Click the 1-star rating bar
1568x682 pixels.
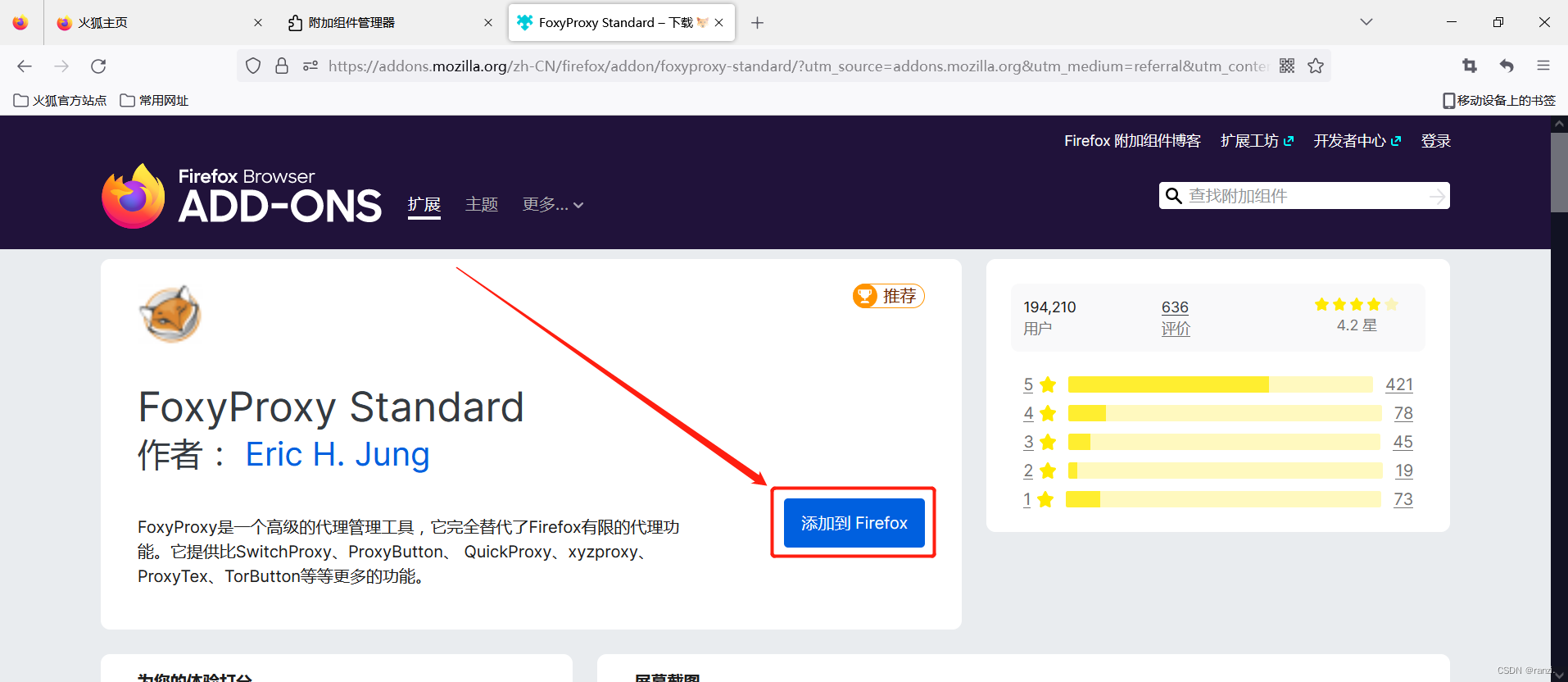pos(1223,499)
